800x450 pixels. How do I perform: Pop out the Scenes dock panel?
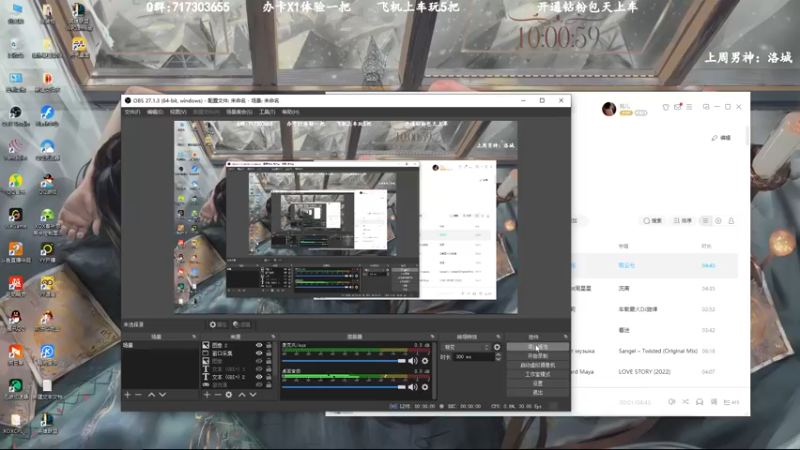coord(194,337)
